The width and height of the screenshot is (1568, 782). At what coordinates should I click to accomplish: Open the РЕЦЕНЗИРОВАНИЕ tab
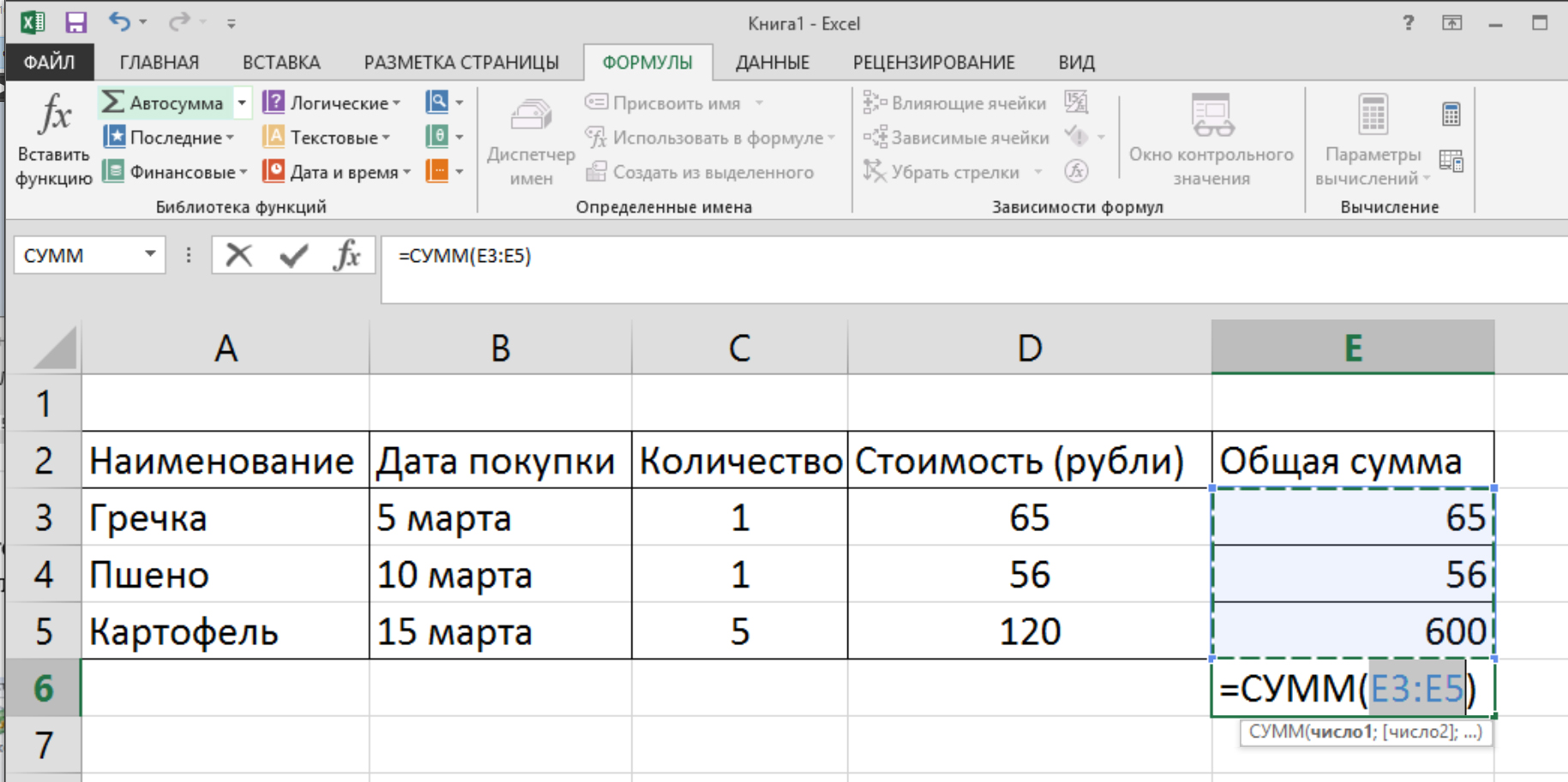(x=933, y=63)
